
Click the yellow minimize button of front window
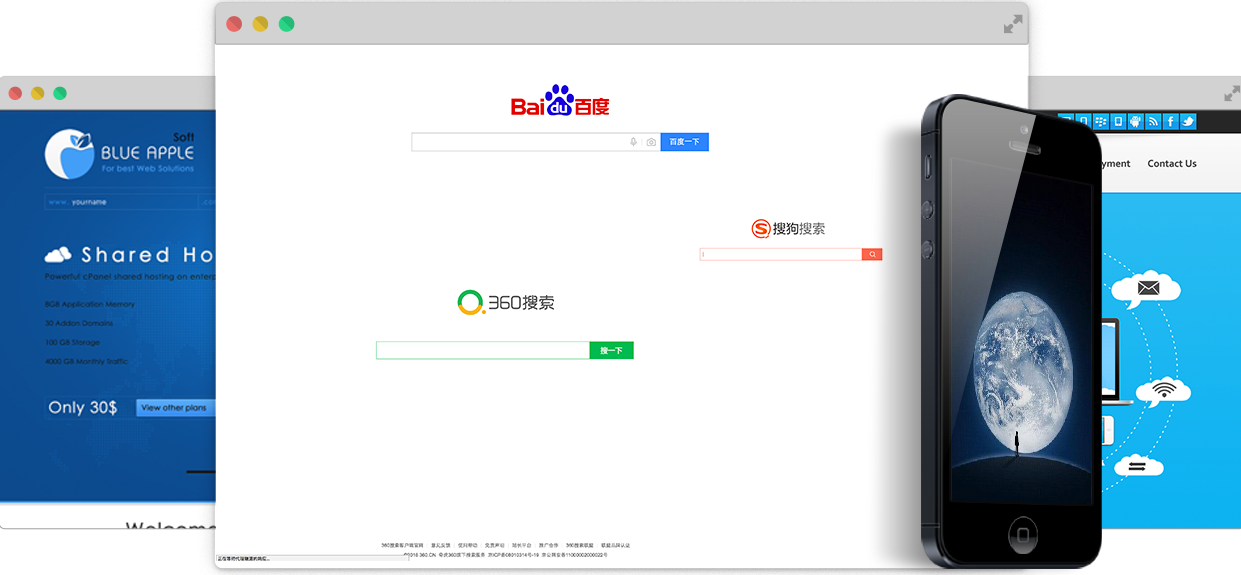coord(260,24)
